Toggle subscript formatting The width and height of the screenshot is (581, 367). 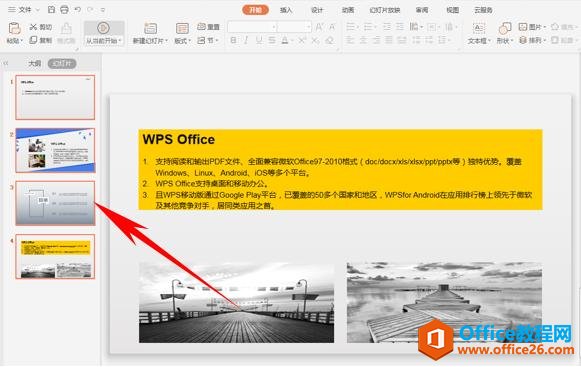pos(315,40)
